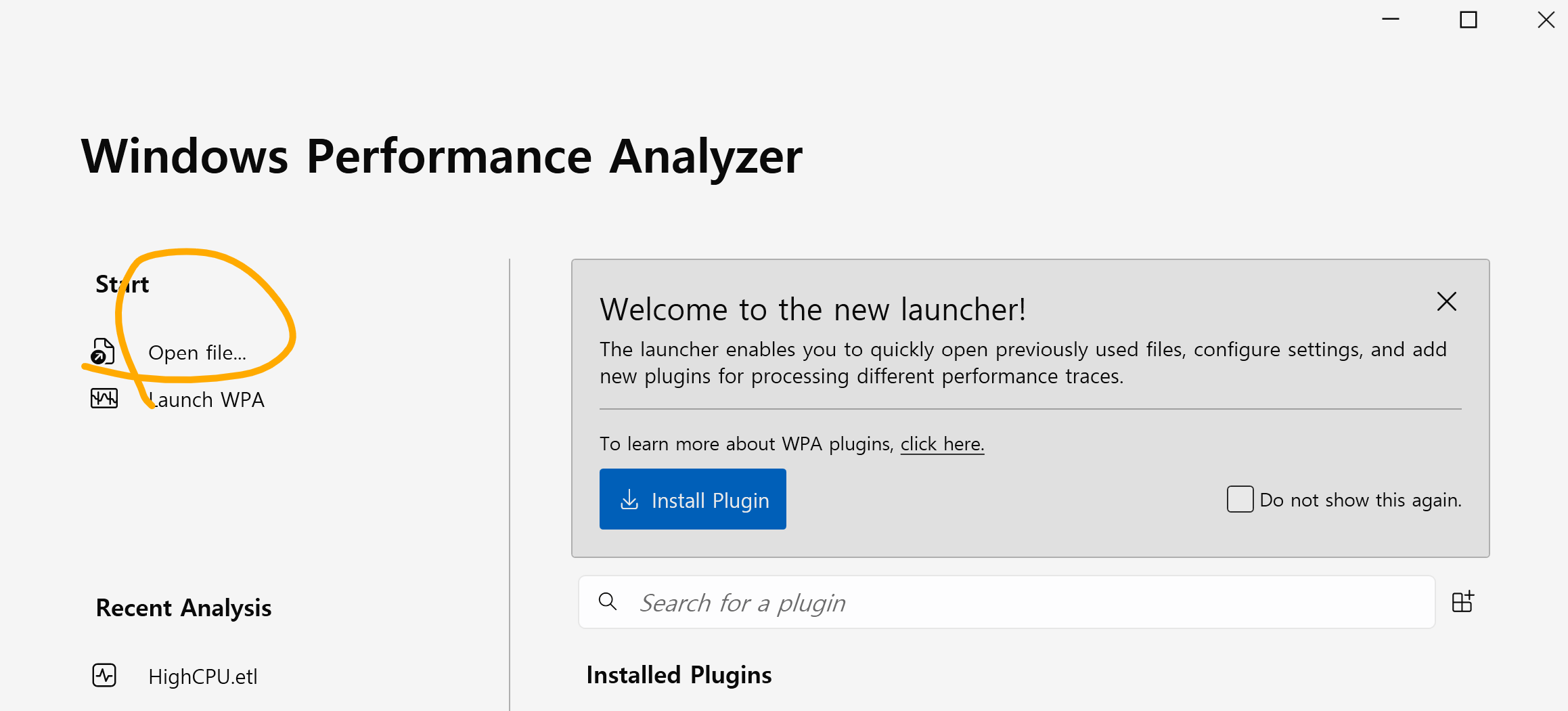Viewport: 1568px width, 711px height.
Task: Click the add plugin grid icon
Action: [x=1462, y=601]
